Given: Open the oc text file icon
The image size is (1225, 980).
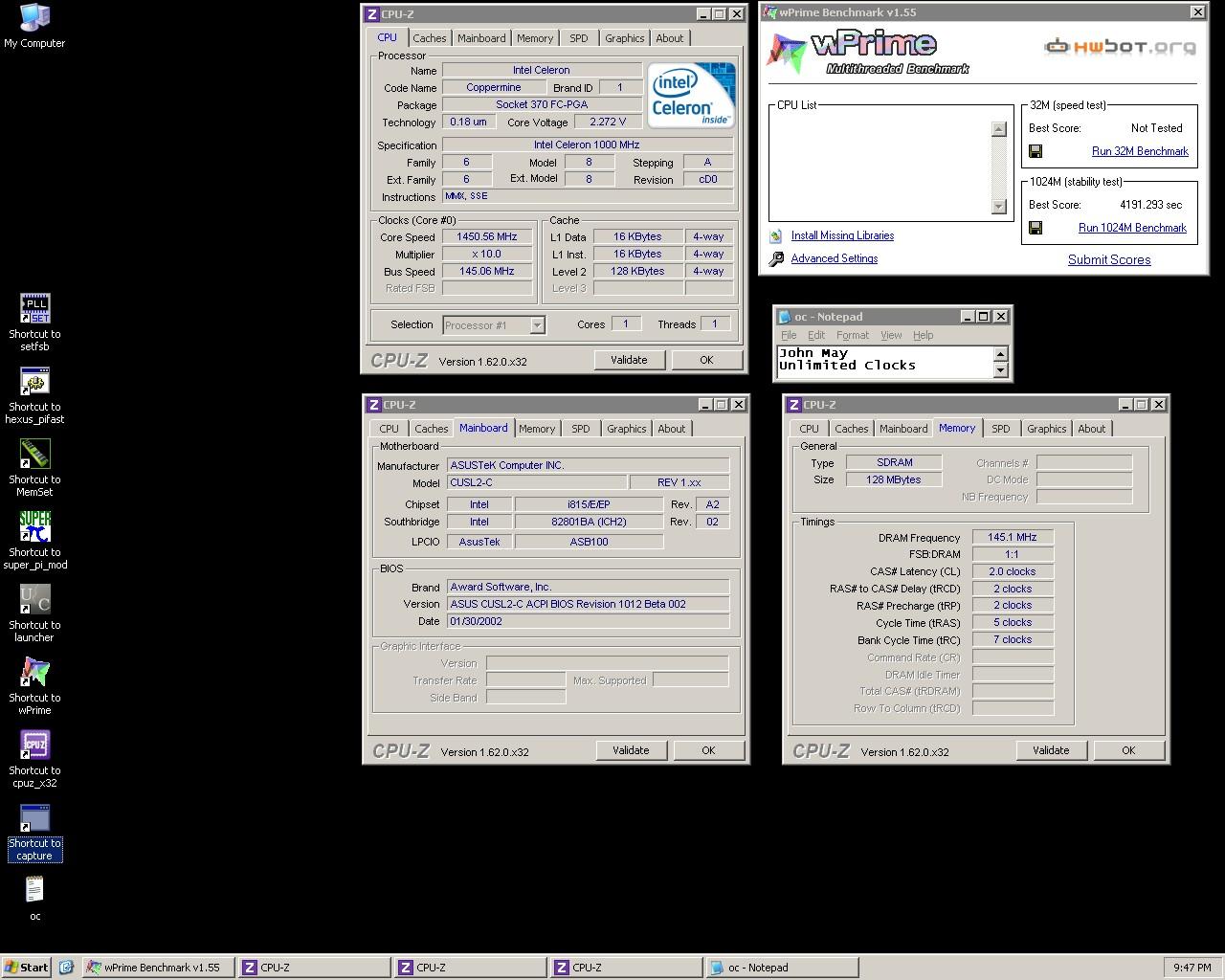Looking at the screenshot, I should (x=34, y=890).
